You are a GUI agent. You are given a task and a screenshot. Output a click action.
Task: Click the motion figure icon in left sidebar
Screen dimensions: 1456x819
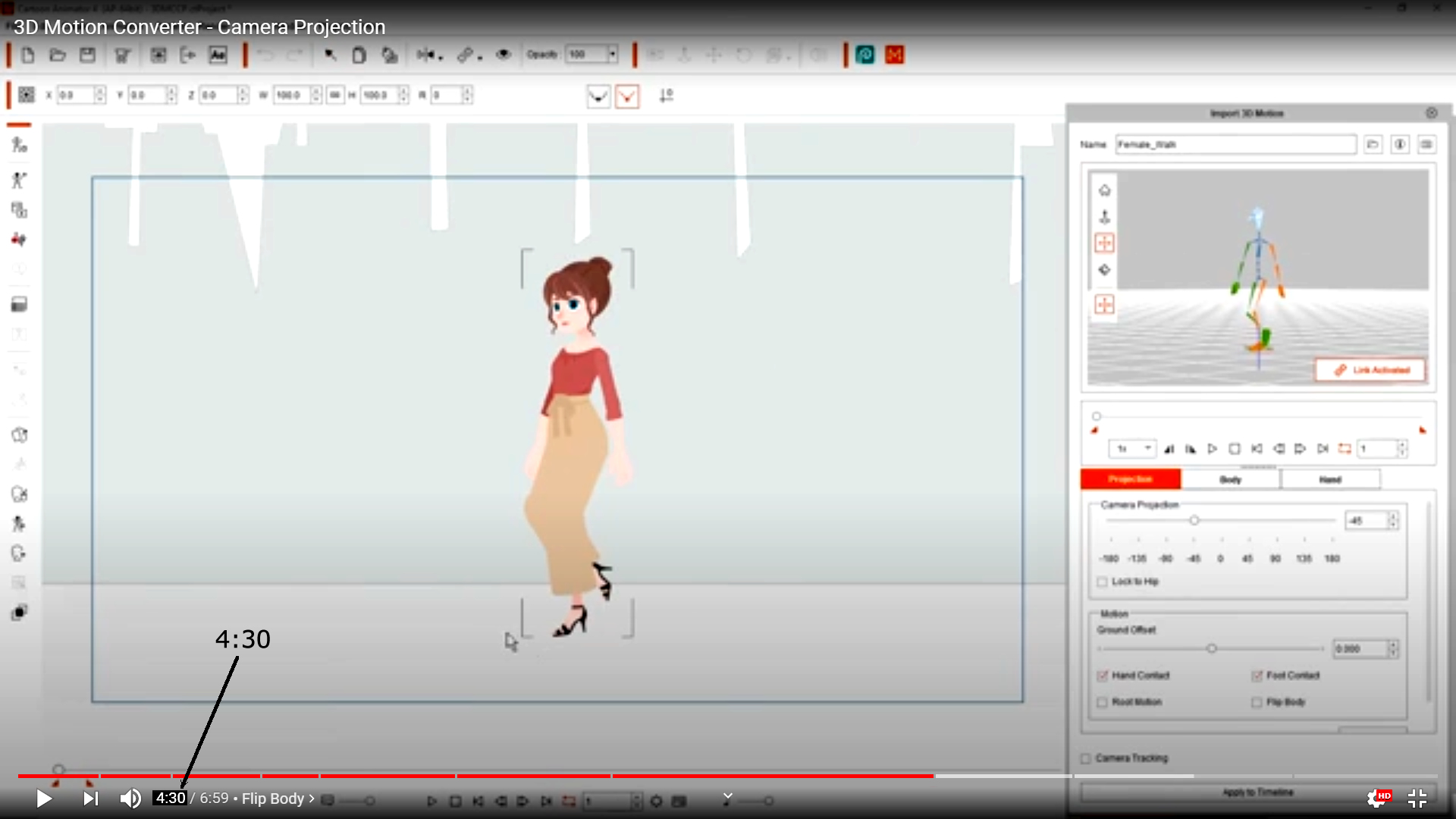click(19, 180)
